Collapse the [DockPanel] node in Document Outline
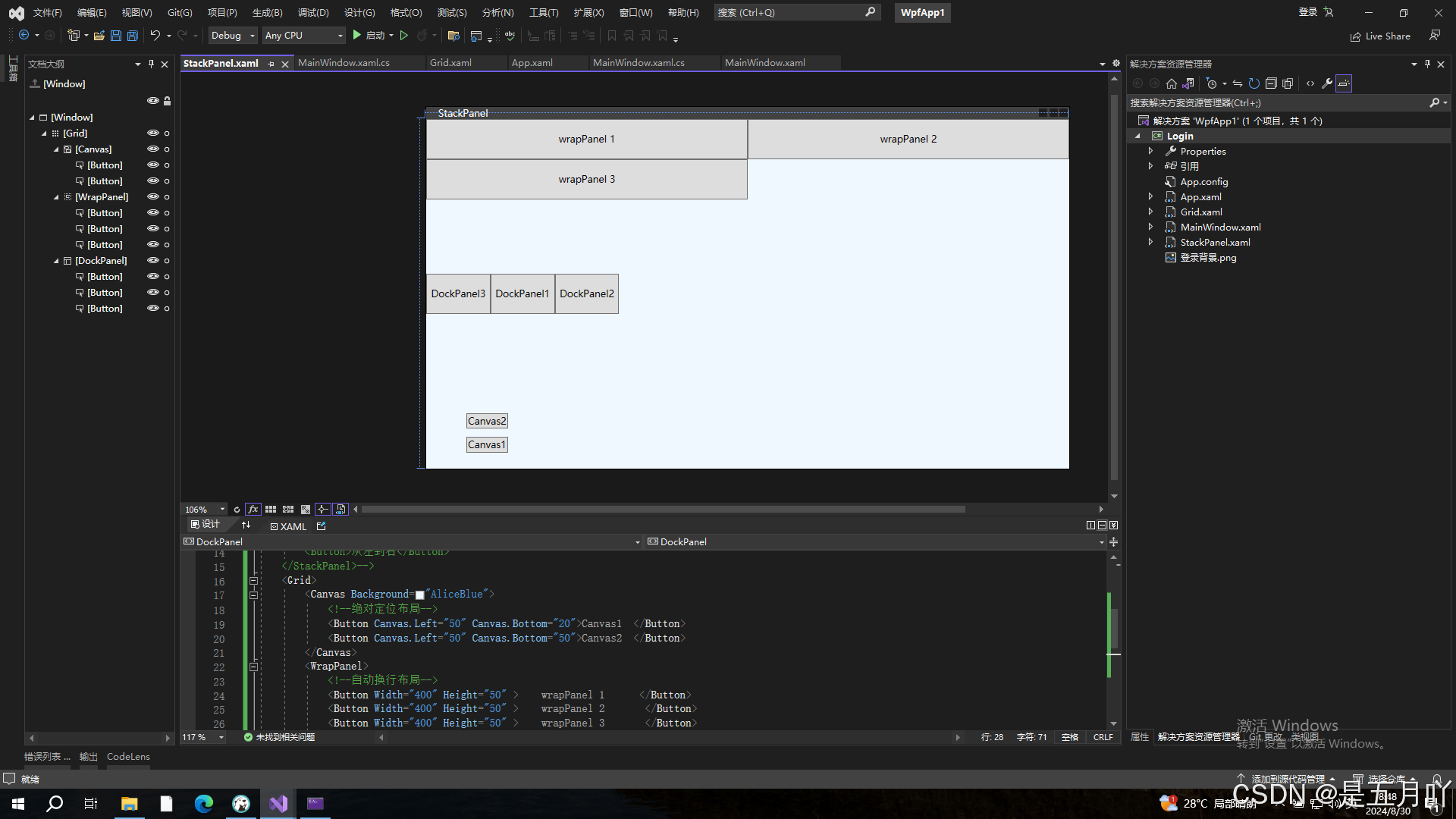The width and height of the screenshot is (1456, 819). point(56,261)
